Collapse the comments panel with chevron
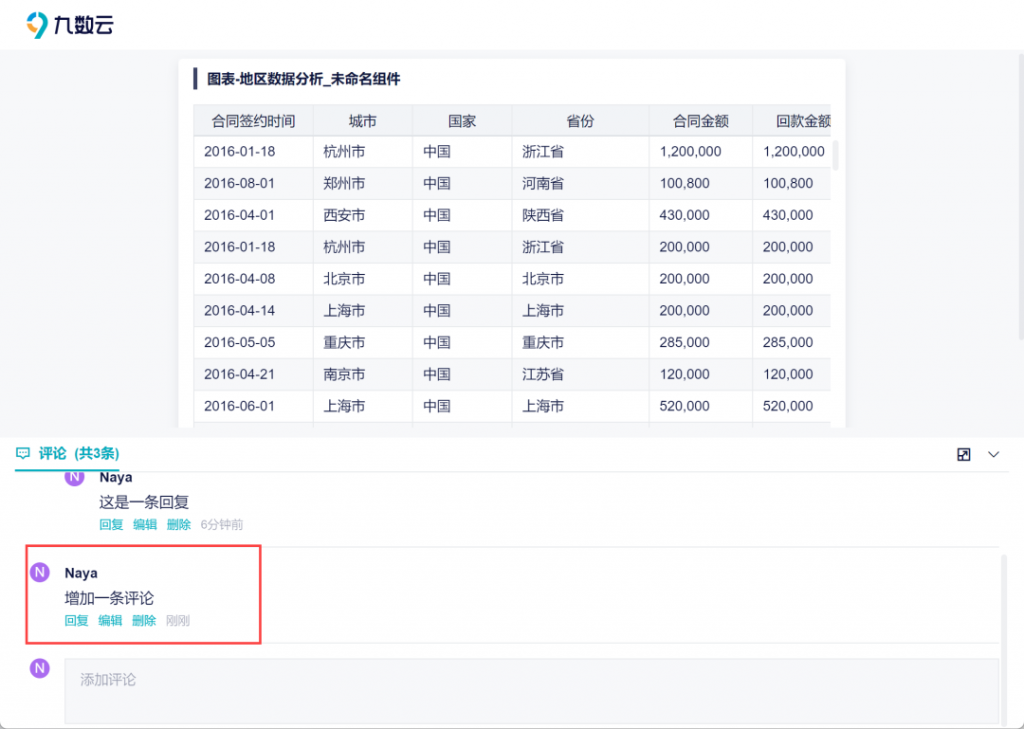1024x729 pixels. 993,455
